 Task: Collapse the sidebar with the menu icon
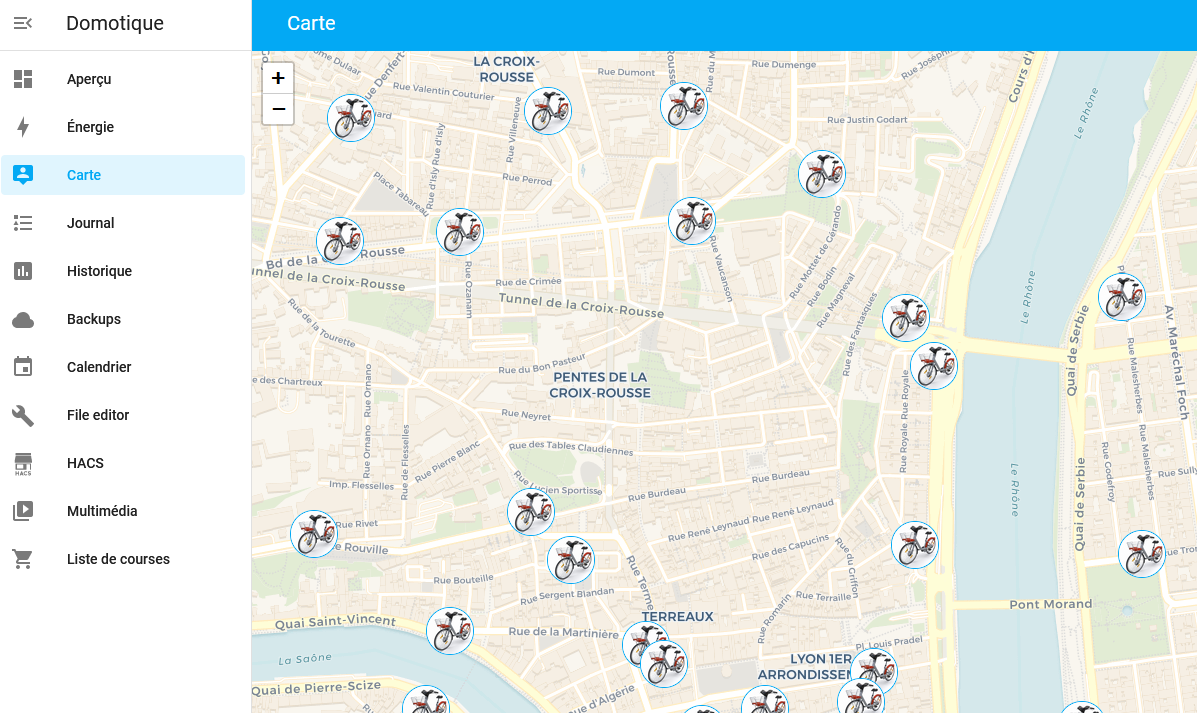coord(23,23)
